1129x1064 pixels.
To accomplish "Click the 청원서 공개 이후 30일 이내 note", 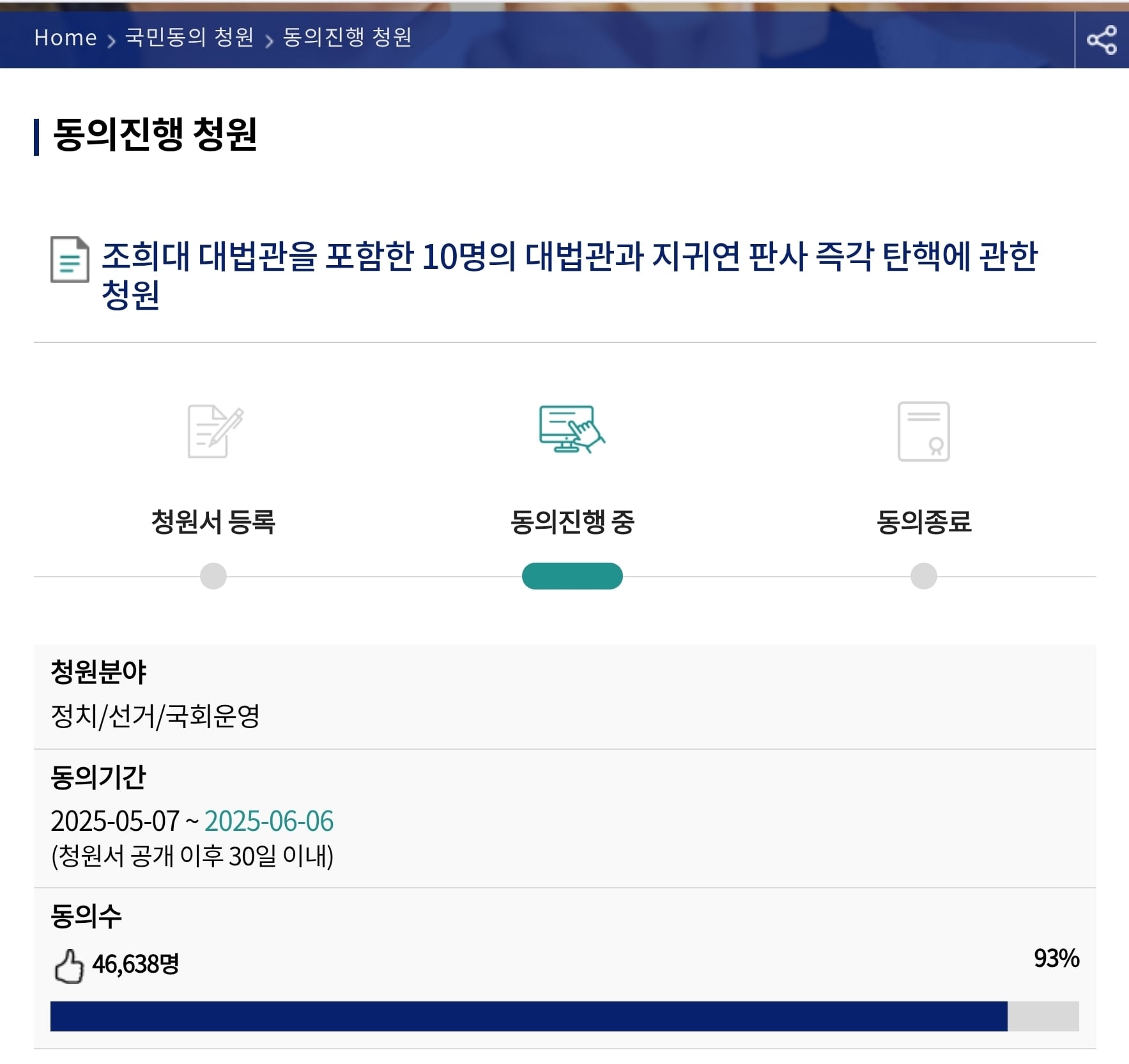I will [x=192, y=856].
